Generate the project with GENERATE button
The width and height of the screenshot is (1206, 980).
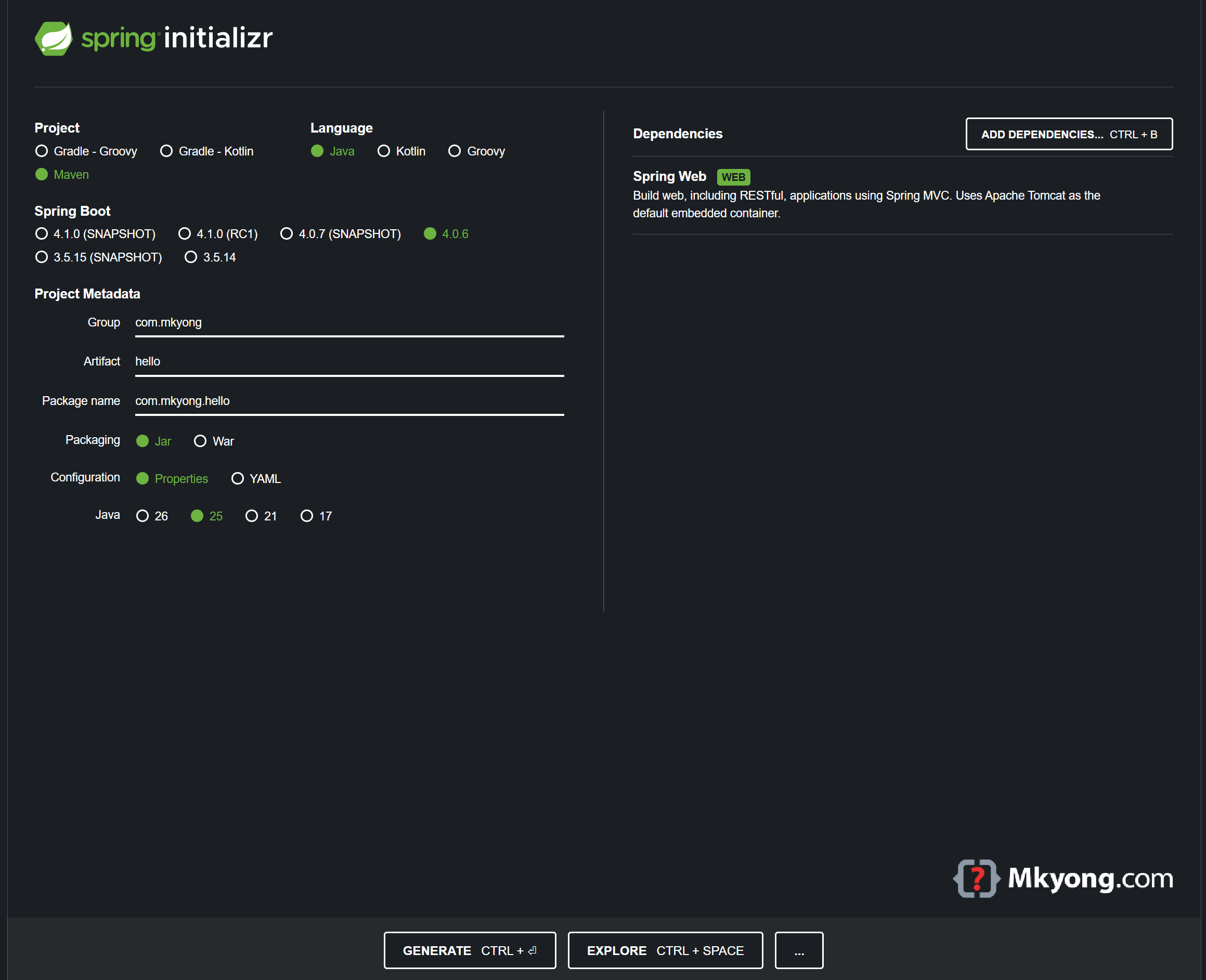coord(470,951)
